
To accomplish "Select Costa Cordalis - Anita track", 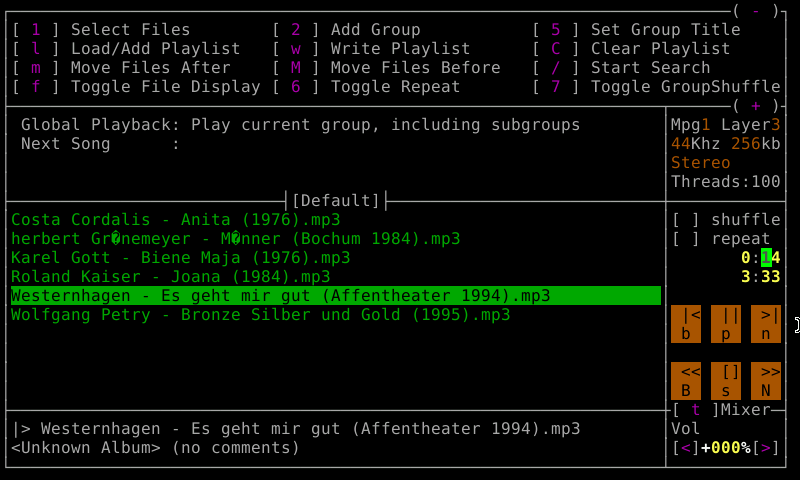I will tap(176, 220).
